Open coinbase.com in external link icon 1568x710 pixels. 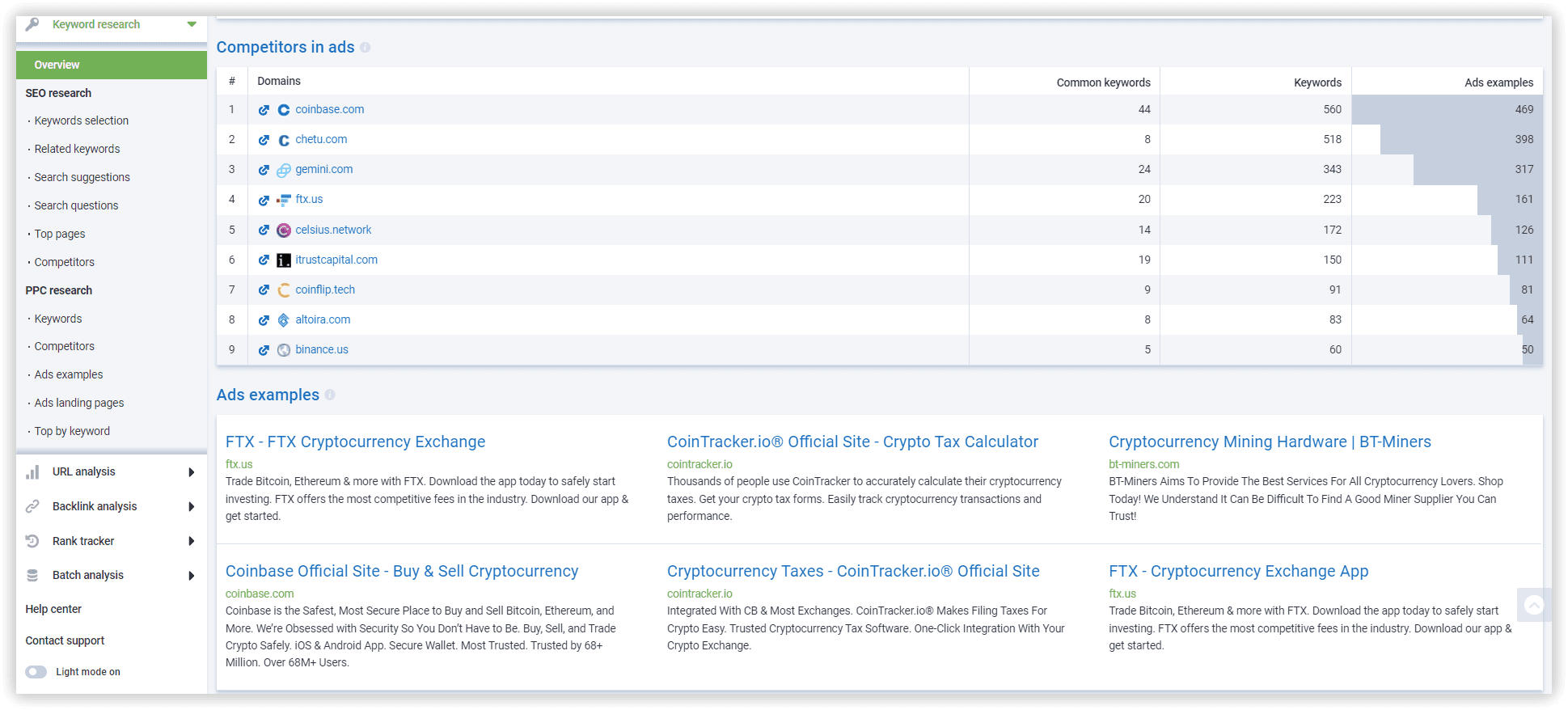(264, 110)
